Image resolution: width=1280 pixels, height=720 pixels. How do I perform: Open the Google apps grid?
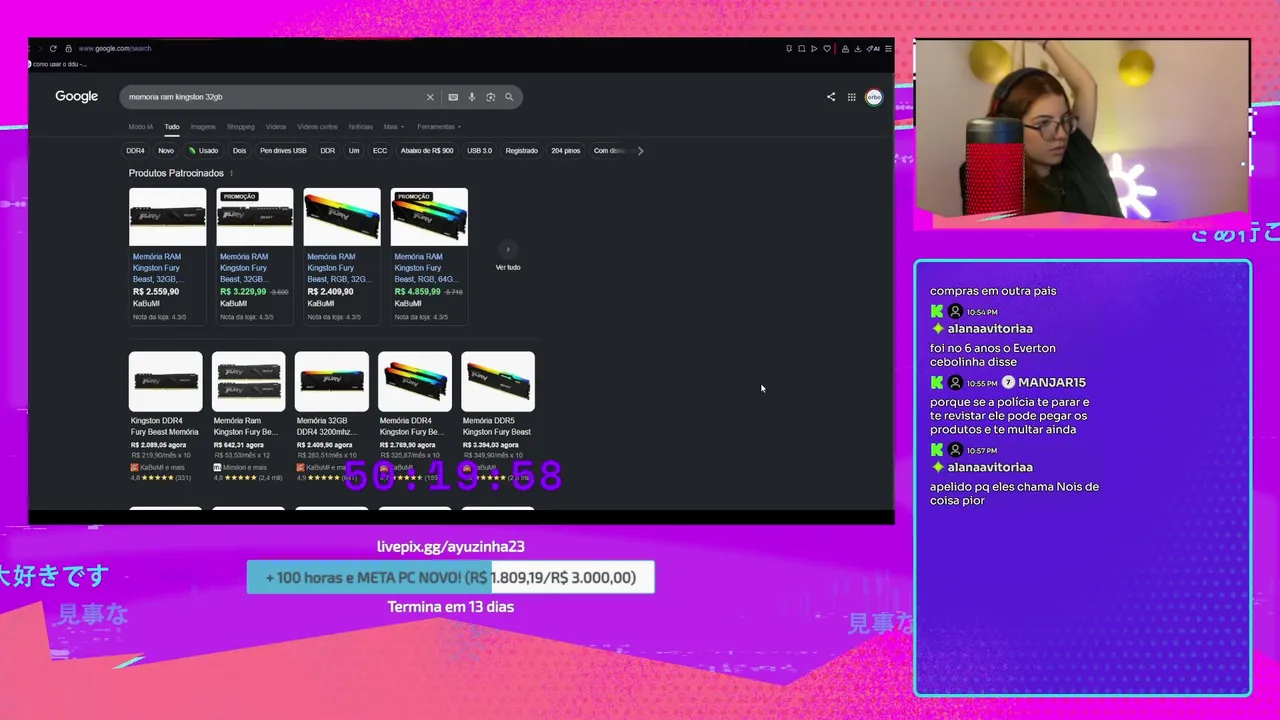(851, 97)
